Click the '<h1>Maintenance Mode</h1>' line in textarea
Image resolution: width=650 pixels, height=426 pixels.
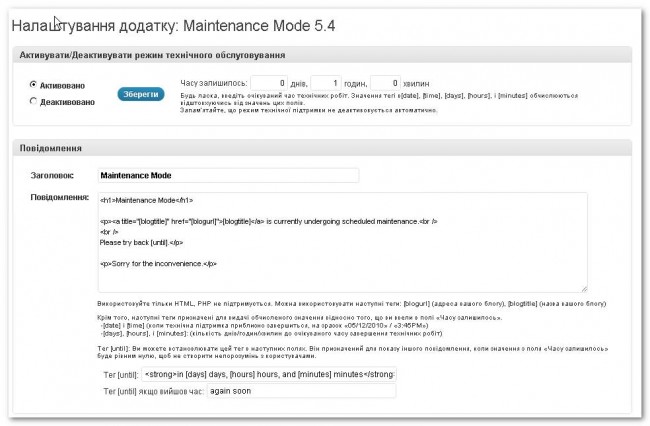[x=146, y=200]
